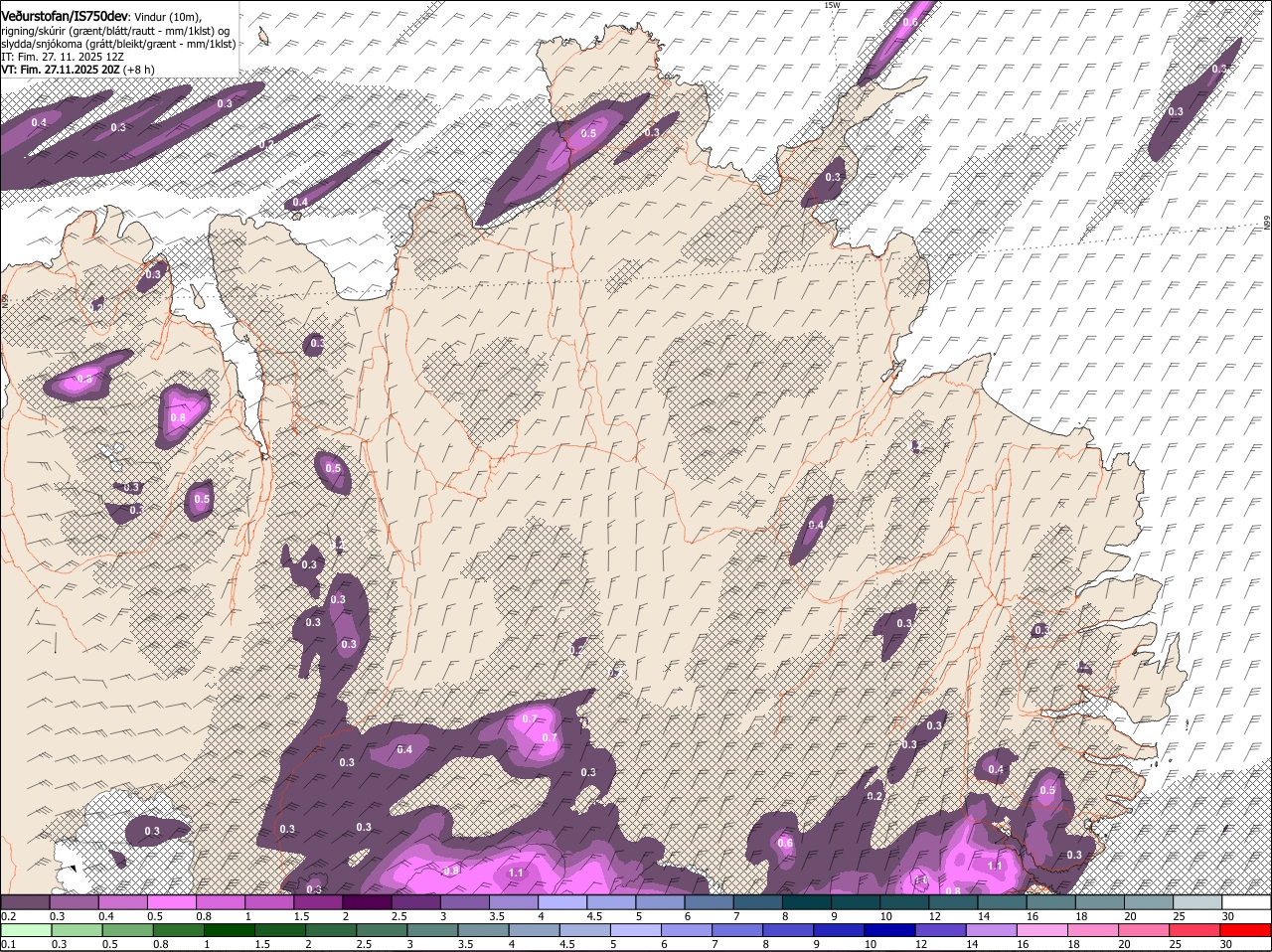Select the upper legend swatch between 4 and 4.5
This screenshot has width=1272, height=952.
pos(562,902)
